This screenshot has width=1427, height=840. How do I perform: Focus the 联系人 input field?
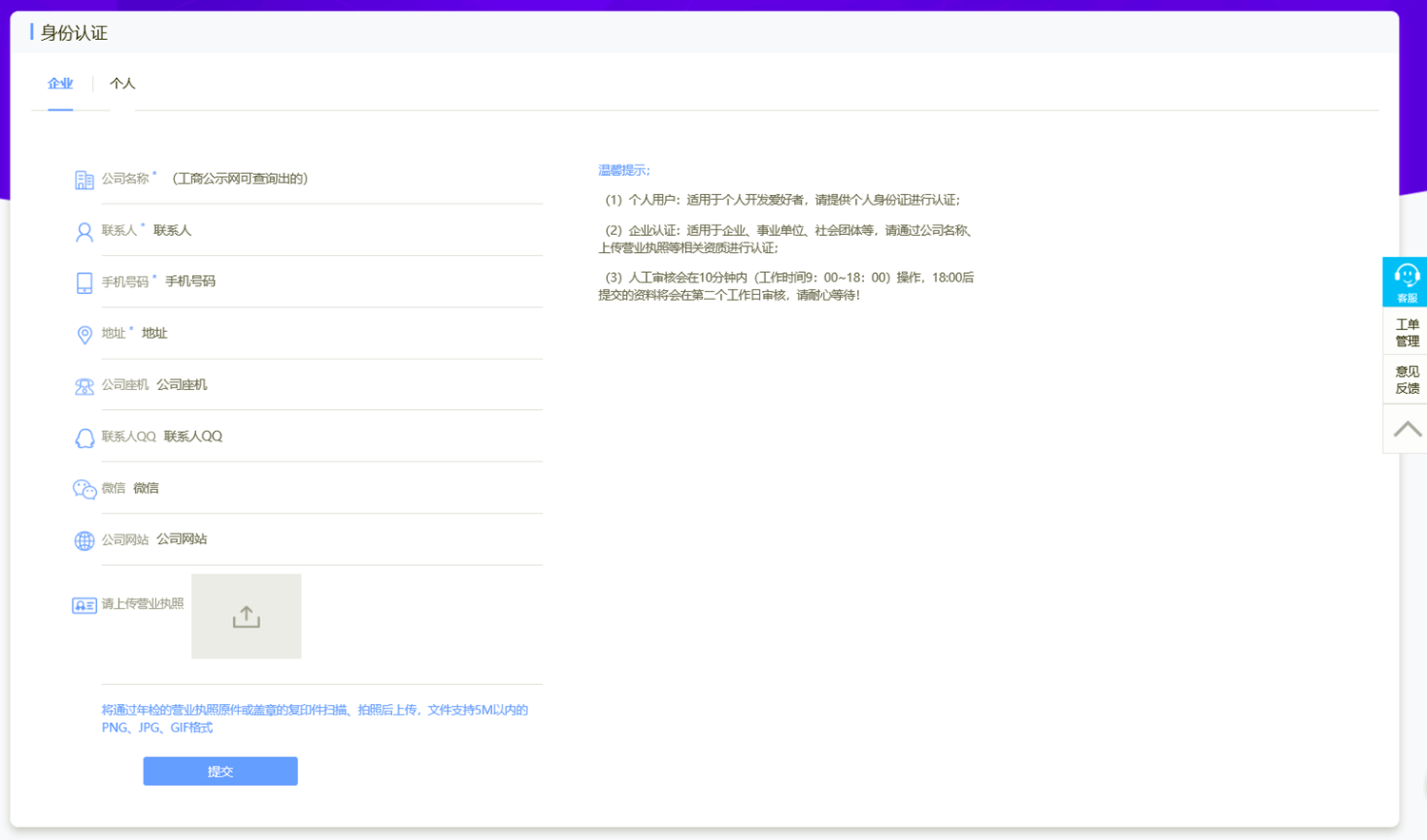(346, 230)
